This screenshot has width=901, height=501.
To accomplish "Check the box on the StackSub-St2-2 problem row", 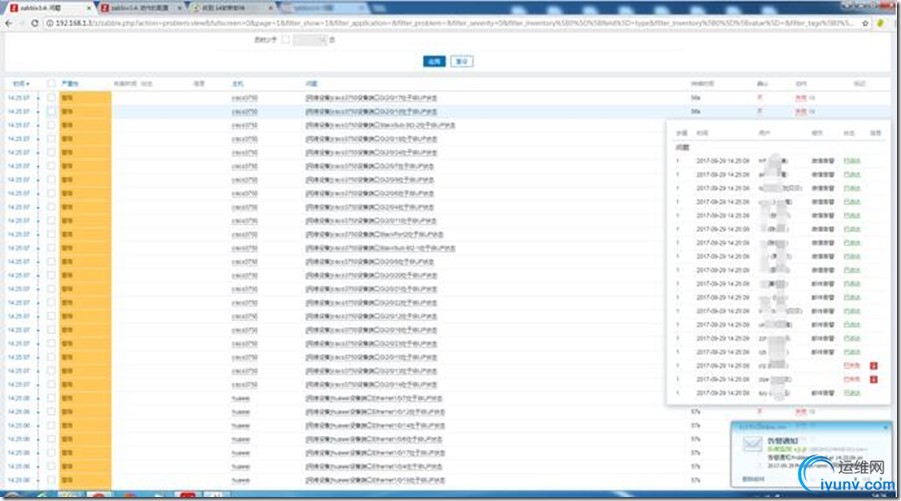I will point(51,125).
